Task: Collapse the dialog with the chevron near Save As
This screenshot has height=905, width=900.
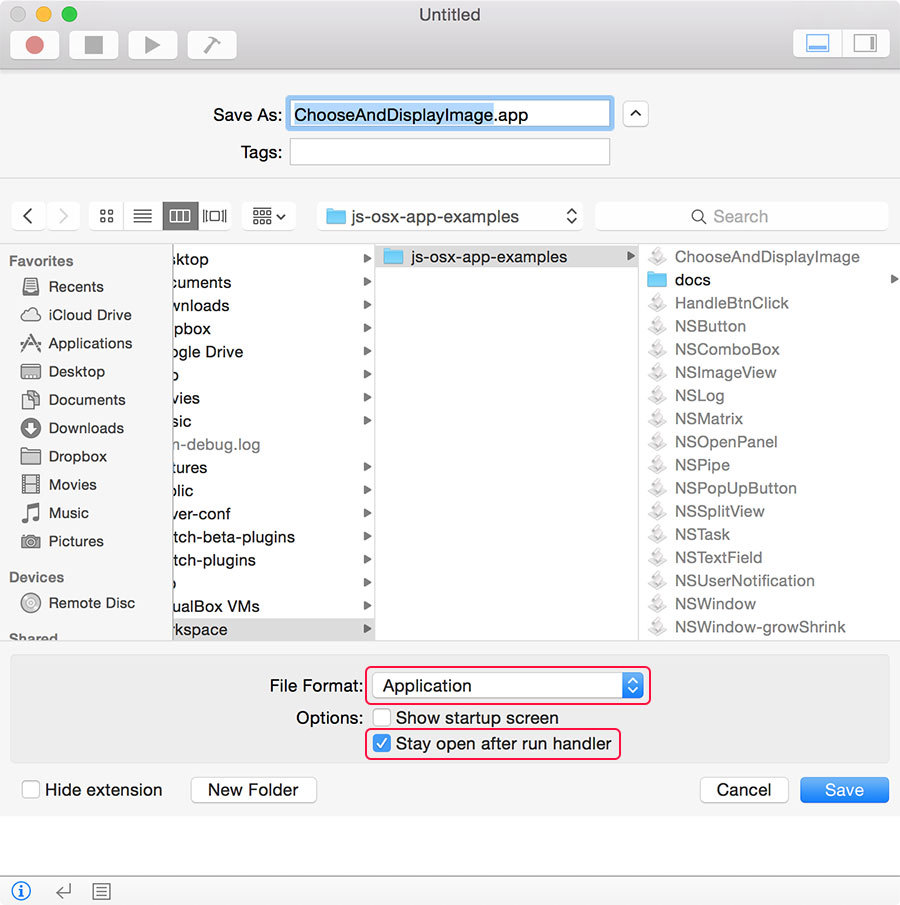Action: 635,113
